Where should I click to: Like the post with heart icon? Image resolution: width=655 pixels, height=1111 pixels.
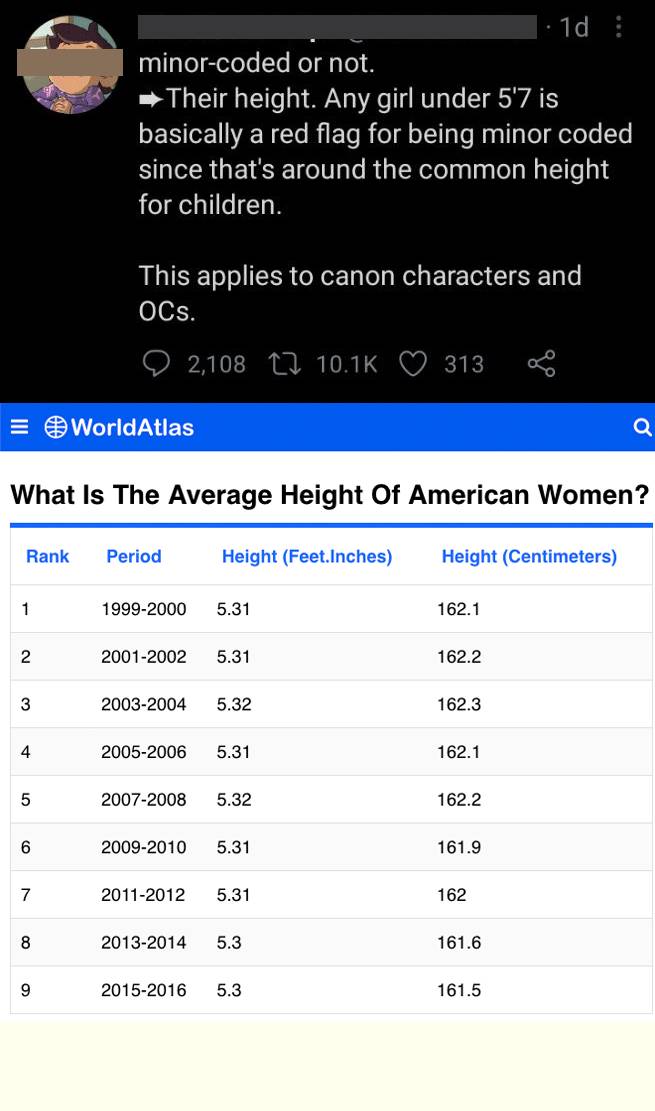(413, 364)
